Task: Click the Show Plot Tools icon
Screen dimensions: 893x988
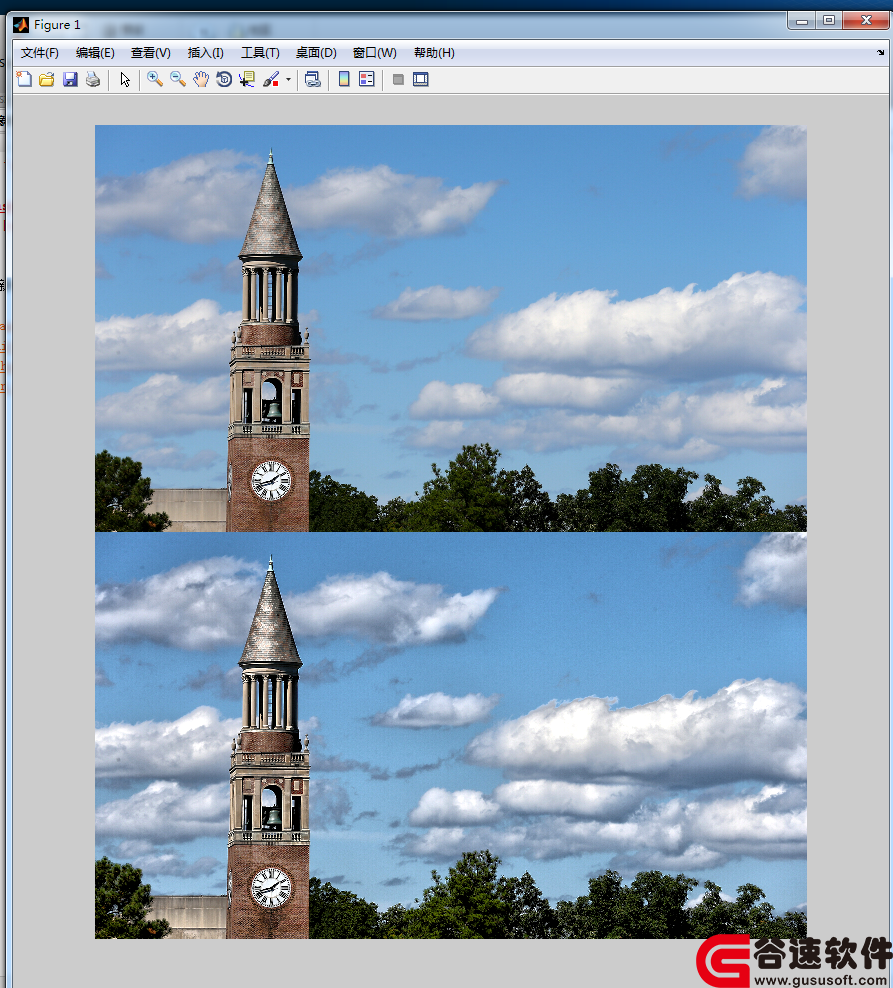Action: [421, 79]
